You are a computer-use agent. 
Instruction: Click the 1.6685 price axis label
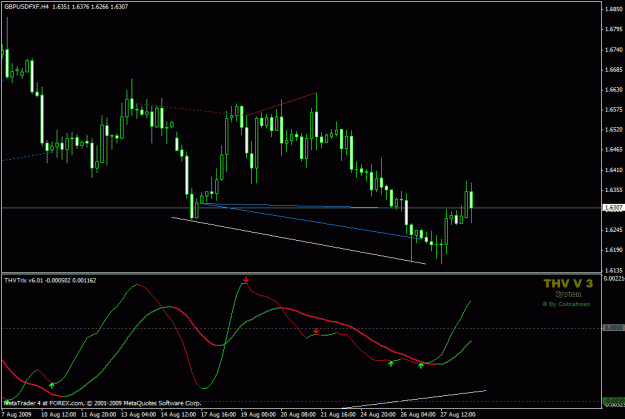[613, 69]
